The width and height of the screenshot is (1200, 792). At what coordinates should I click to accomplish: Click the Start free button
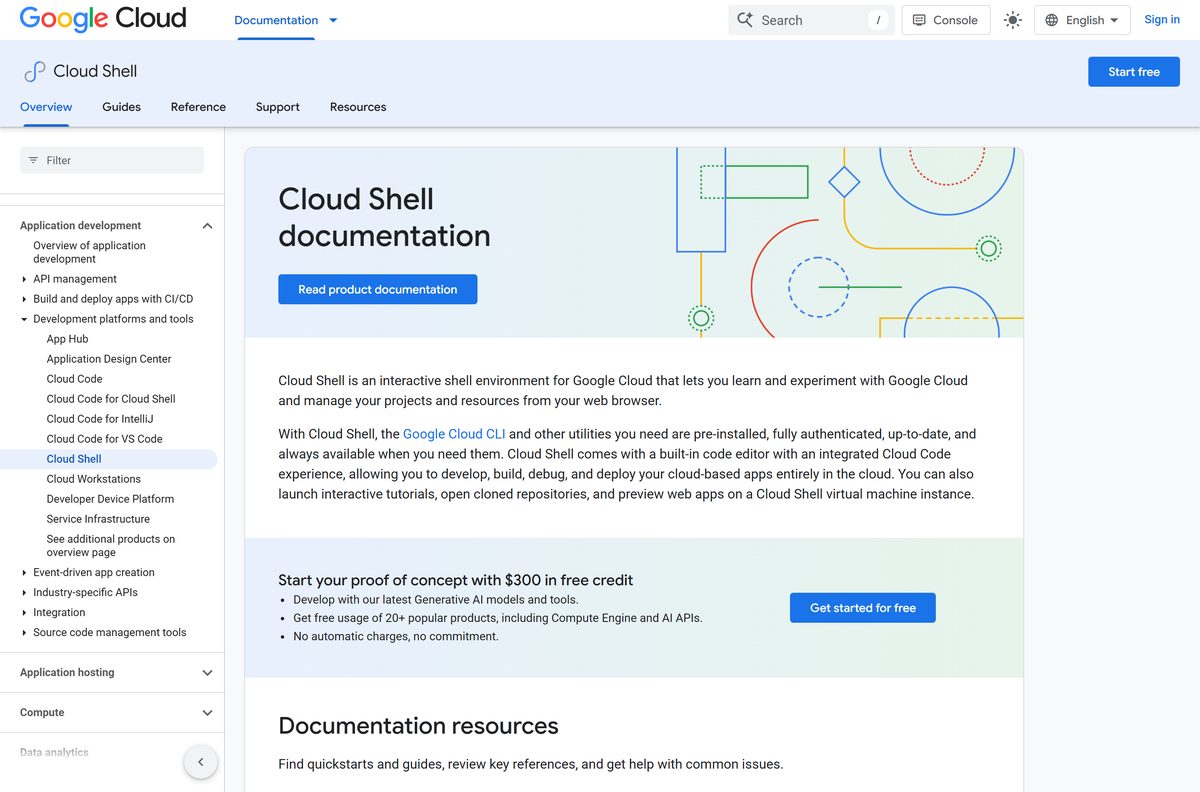coord(1134,72)
